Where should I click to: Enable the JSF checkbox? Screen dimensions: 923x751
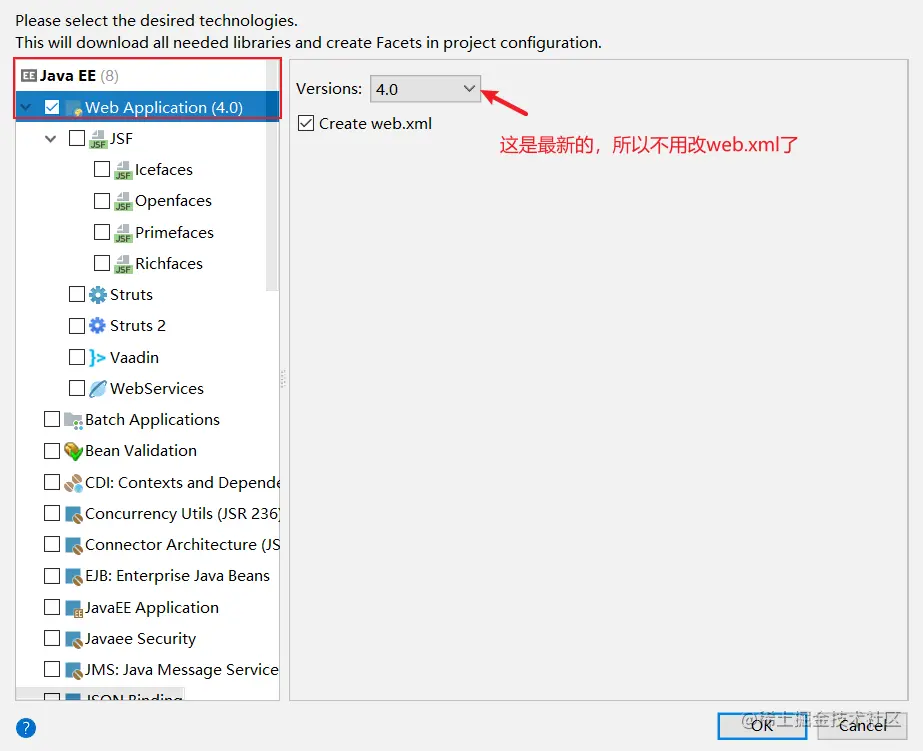point(77,138)
